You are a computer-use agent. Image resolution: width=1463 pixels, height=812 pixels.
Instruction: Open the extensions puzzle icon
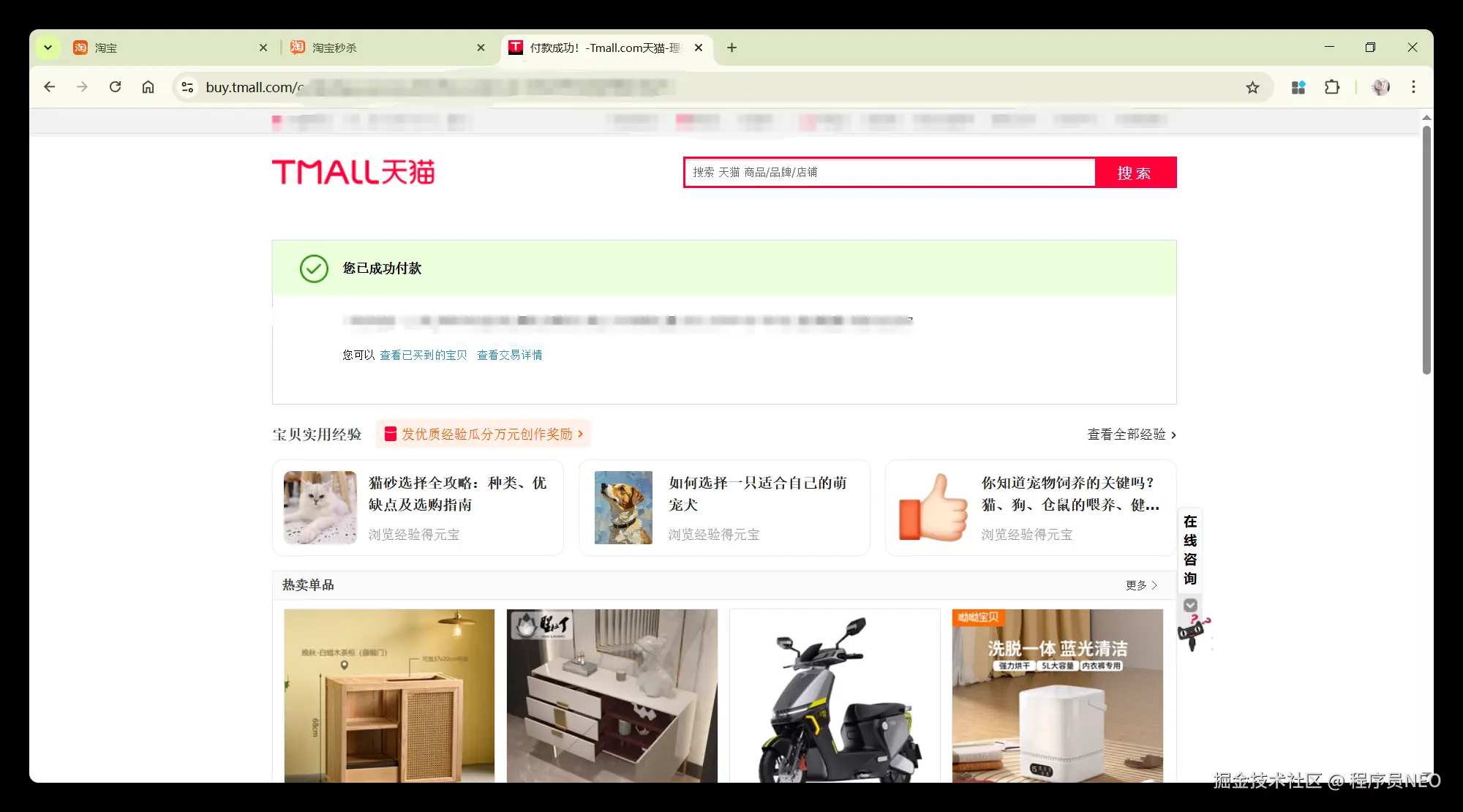pos(1332,87)
